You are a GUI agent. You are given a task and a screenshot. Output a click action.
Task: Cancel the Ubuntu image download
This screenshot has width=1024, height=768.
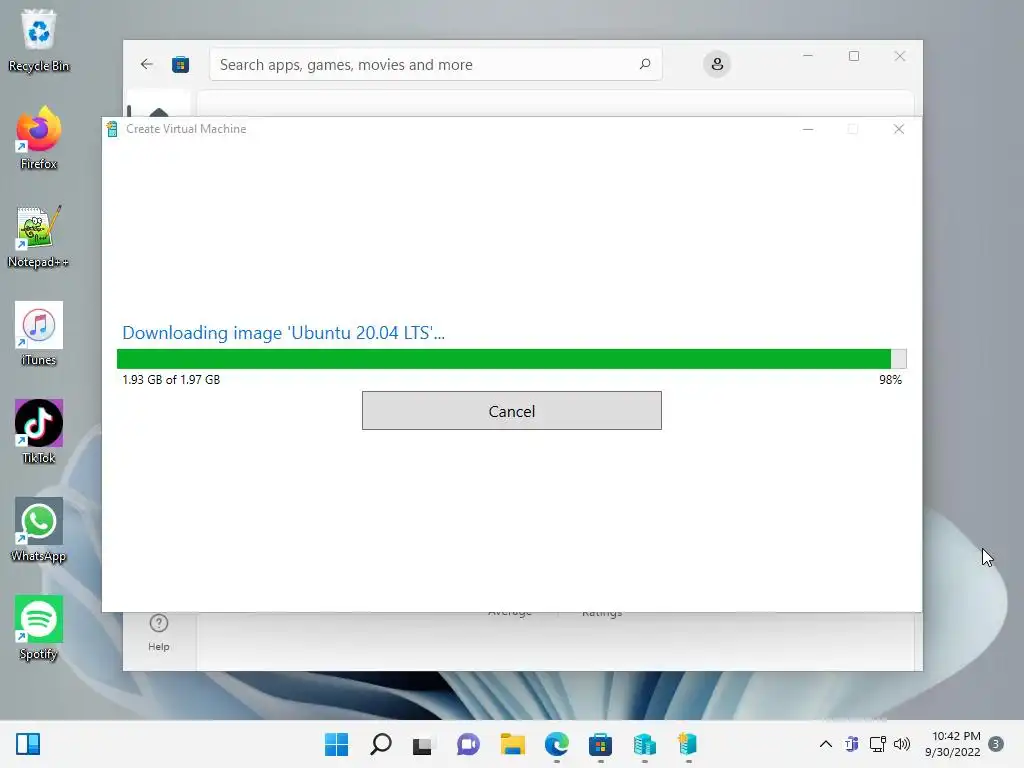[511, 411]
